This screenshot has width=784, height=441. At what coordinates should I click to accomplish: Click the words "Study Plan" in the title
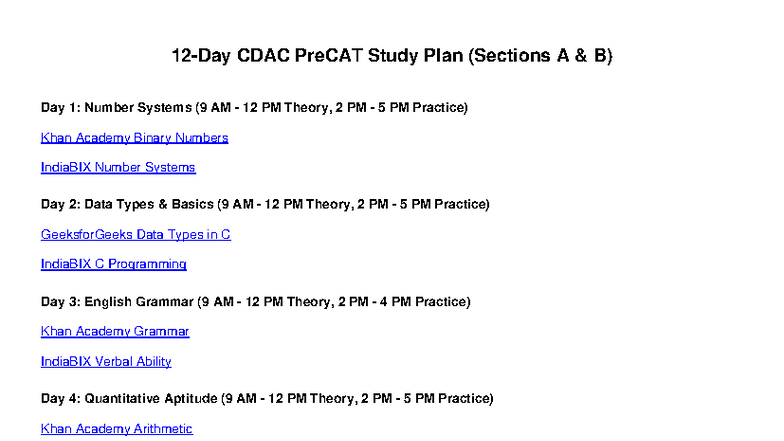pos(415,57)
